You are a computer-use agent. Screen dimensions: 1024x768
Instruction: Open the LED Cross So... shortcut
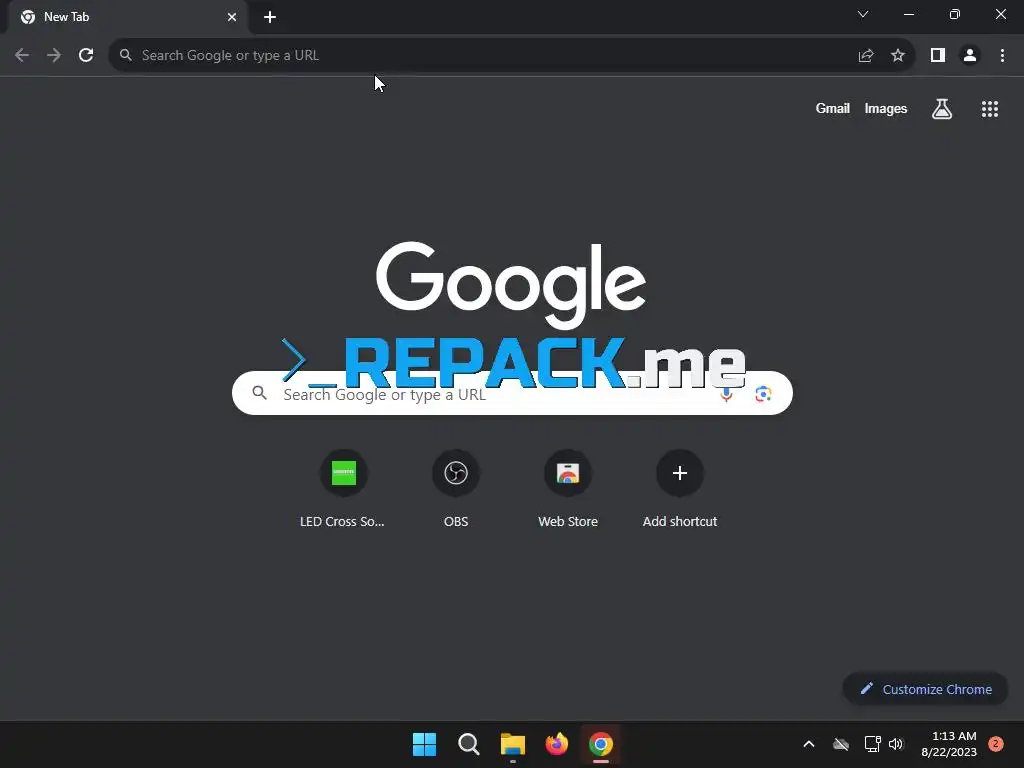point(344,488)
